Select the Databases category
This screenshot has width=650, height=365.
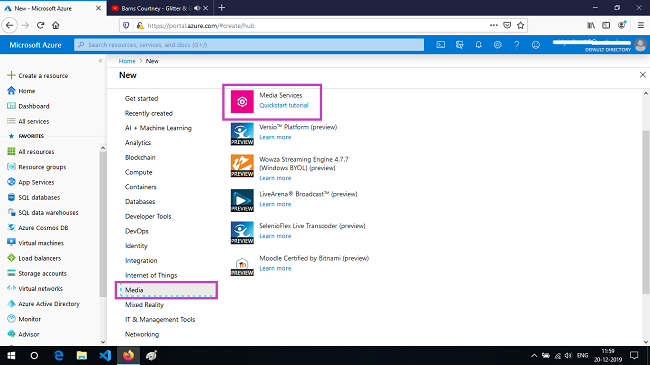140,202
